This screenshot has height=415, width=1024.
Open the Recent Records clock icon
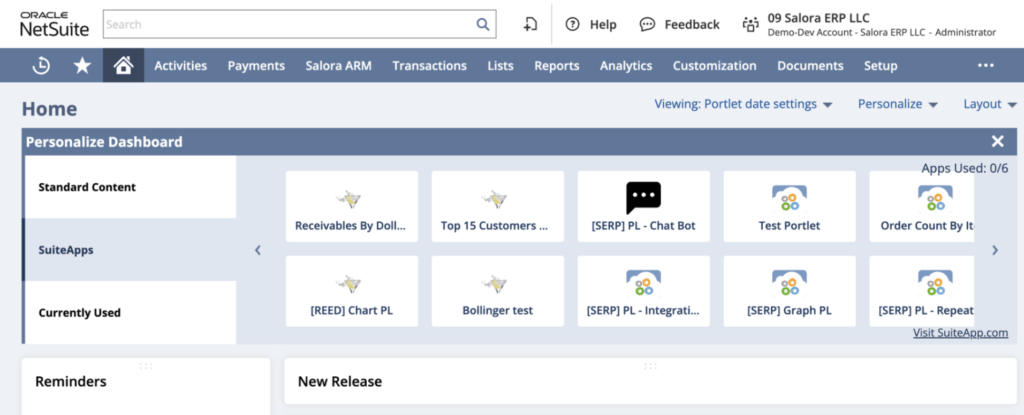tap(41, 66)
